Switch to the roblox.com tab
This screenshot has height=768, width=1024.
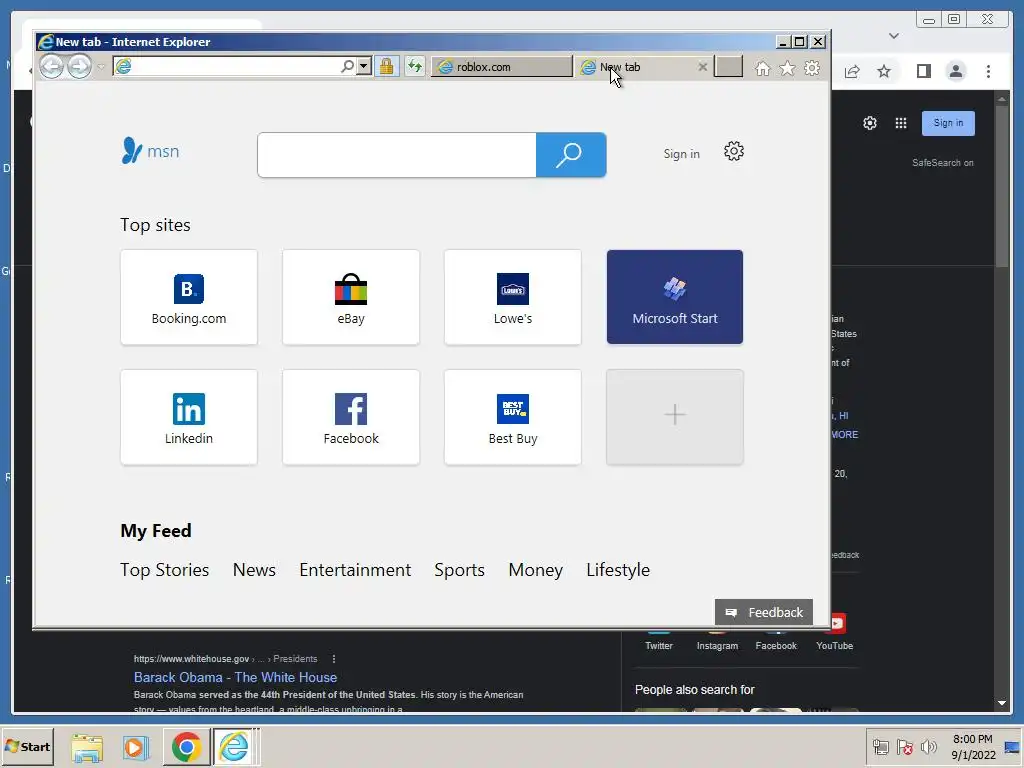click(x=502, y=67)
